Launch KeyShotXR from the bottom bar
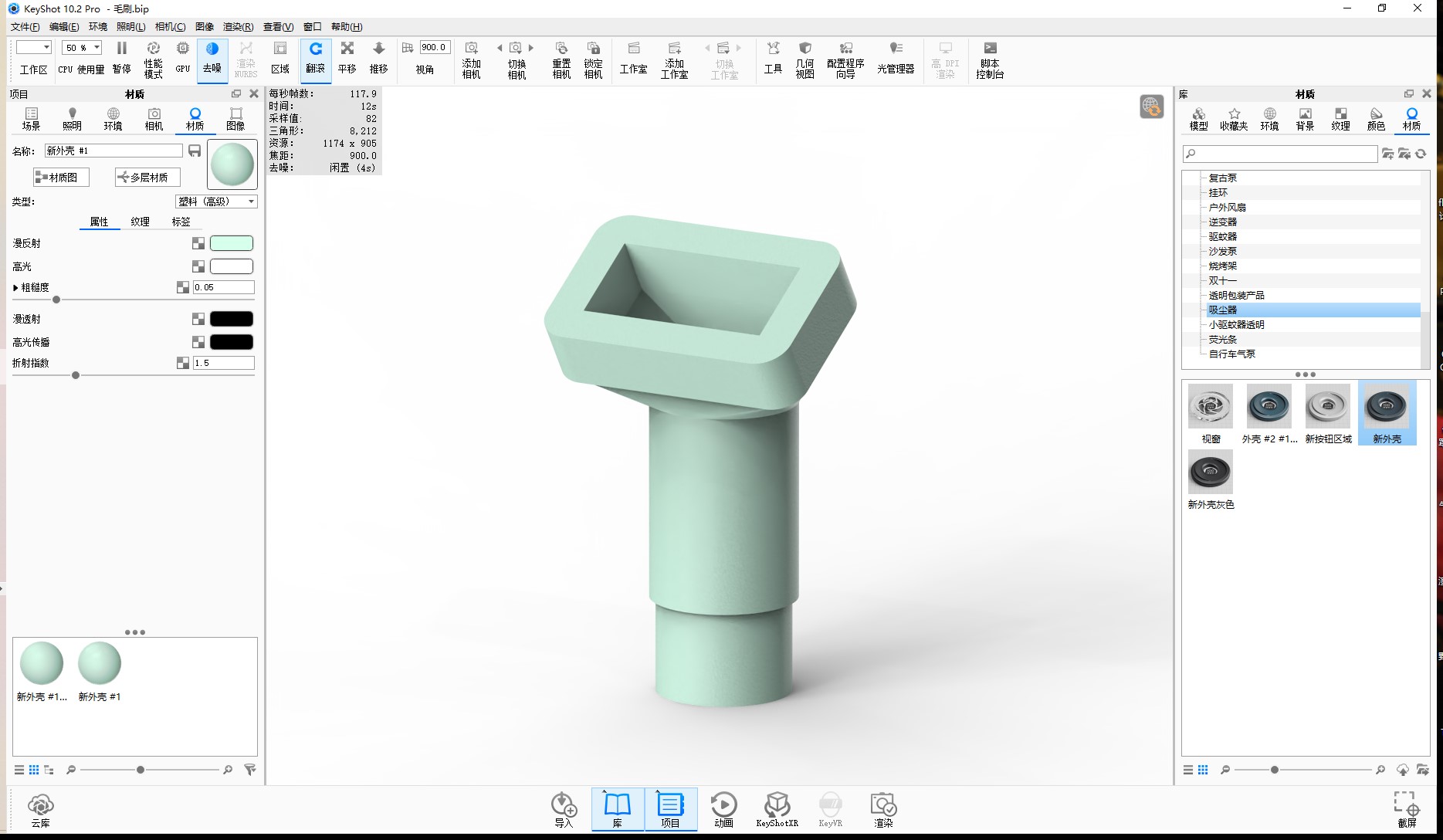 click(x=777, y=809)
